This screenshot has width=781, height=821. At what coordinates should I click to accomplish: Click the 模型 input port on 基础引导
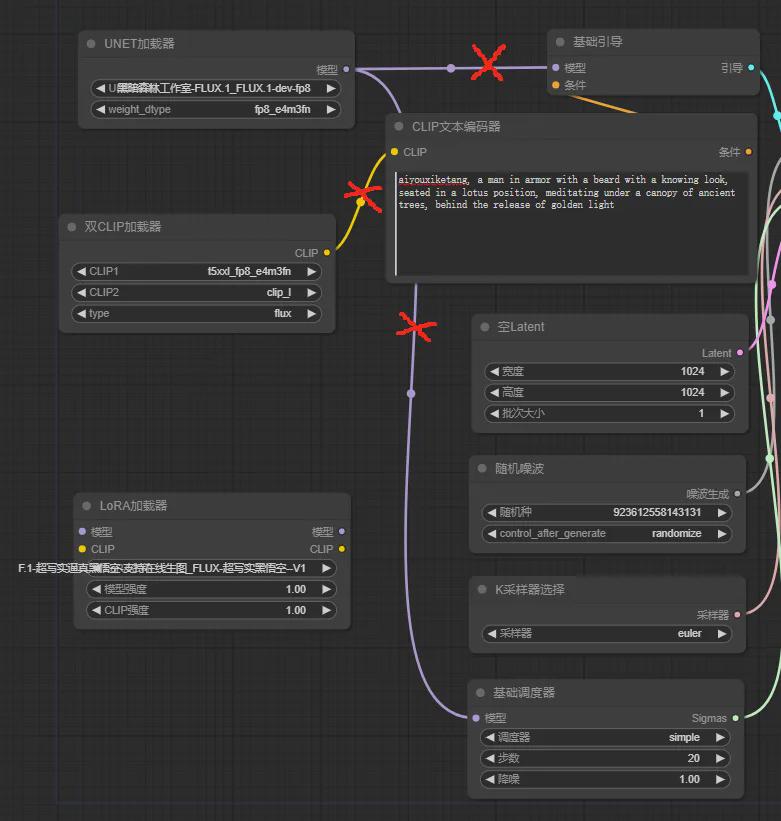click(556, 68)
